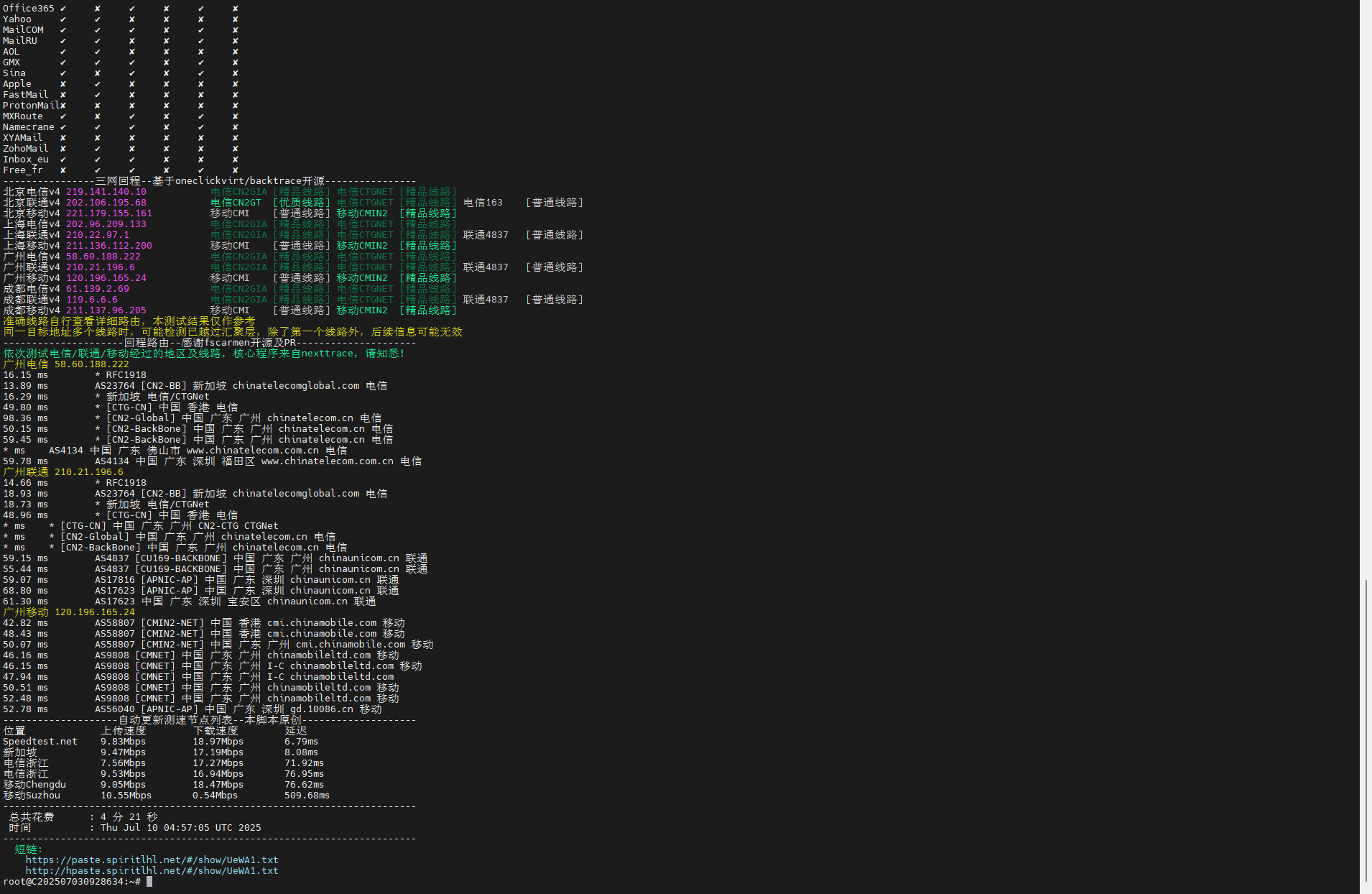Select IP address 202.96.209.133

coord(106,223)
